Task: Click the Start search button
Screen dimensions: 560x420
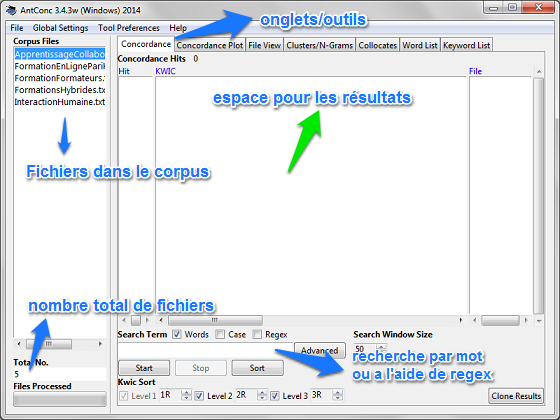Action: 144,368
